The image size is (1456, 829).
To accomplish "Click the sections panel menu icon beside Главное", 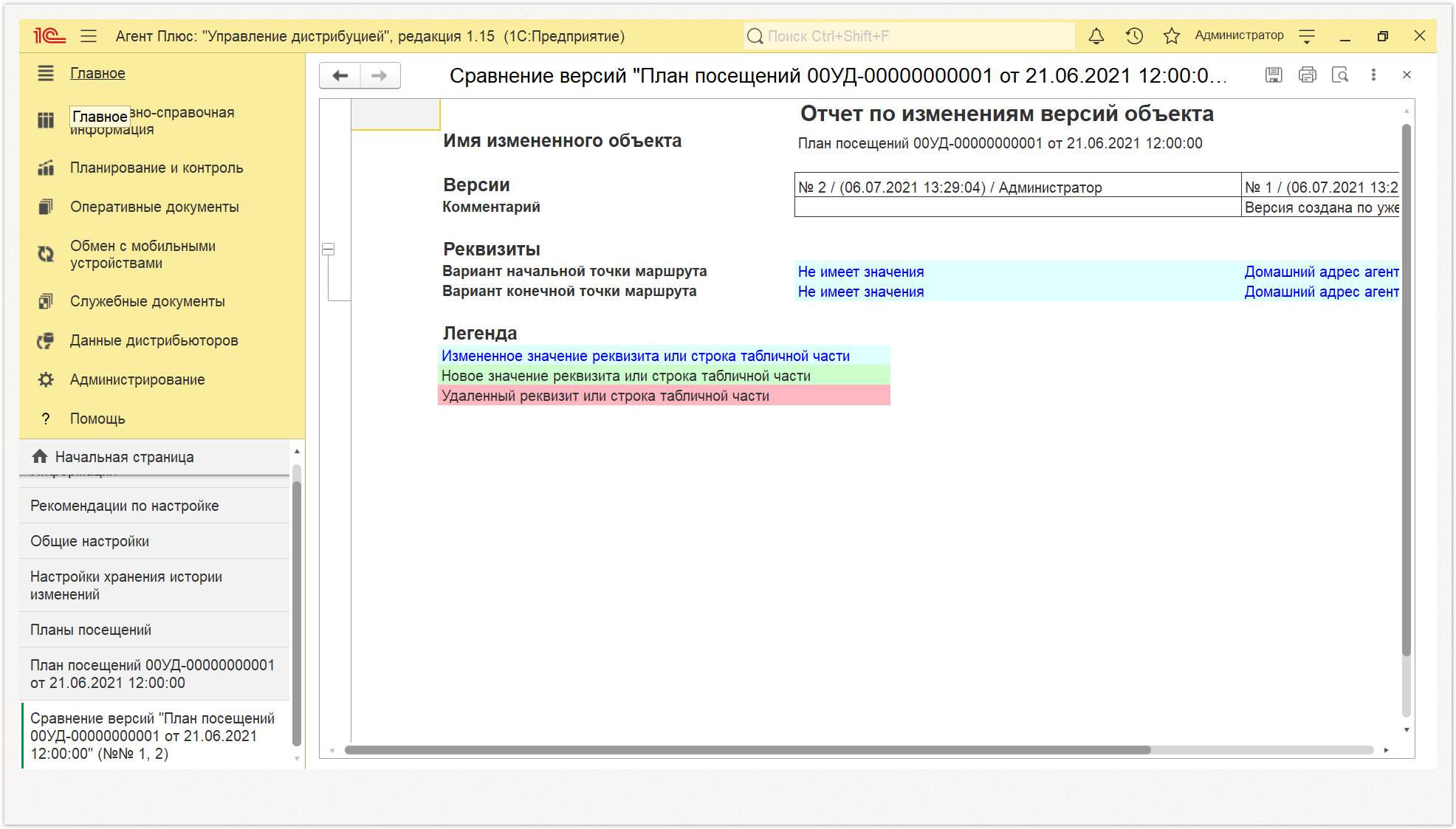I will click(x=46, y=73).
